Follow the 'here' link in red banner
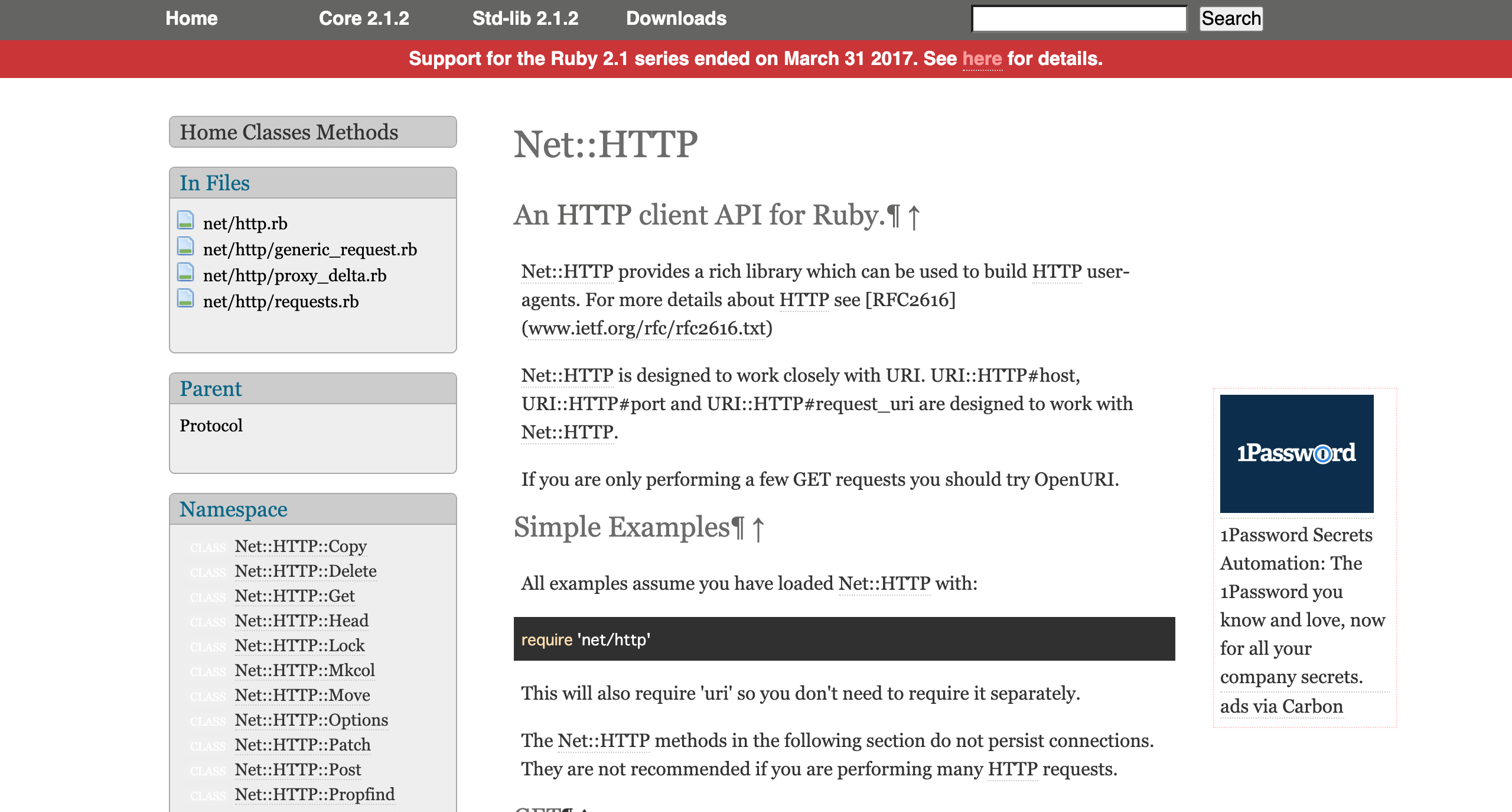The width and height of the screenshot is (1512, 812). point(982,59)
